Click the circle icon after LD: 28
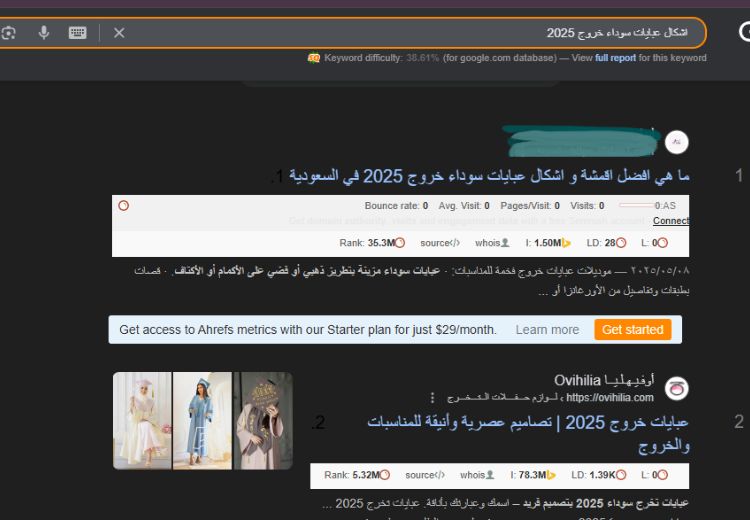This screenshot has width=750, height=520. 621,243
